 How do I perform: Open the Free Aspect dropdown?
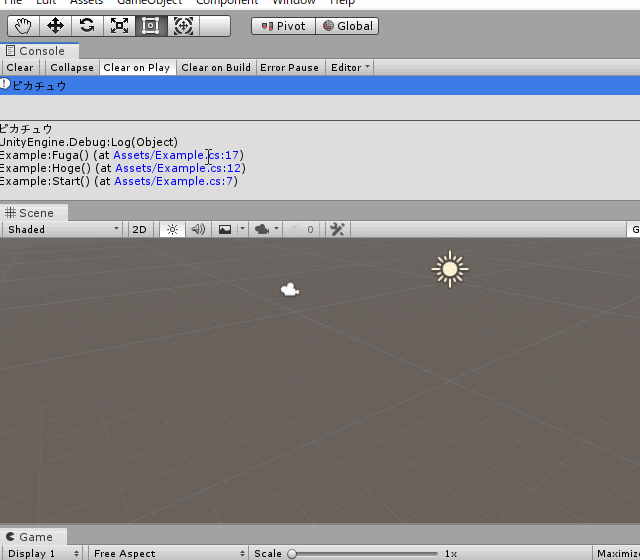click(x=168, y=553)
